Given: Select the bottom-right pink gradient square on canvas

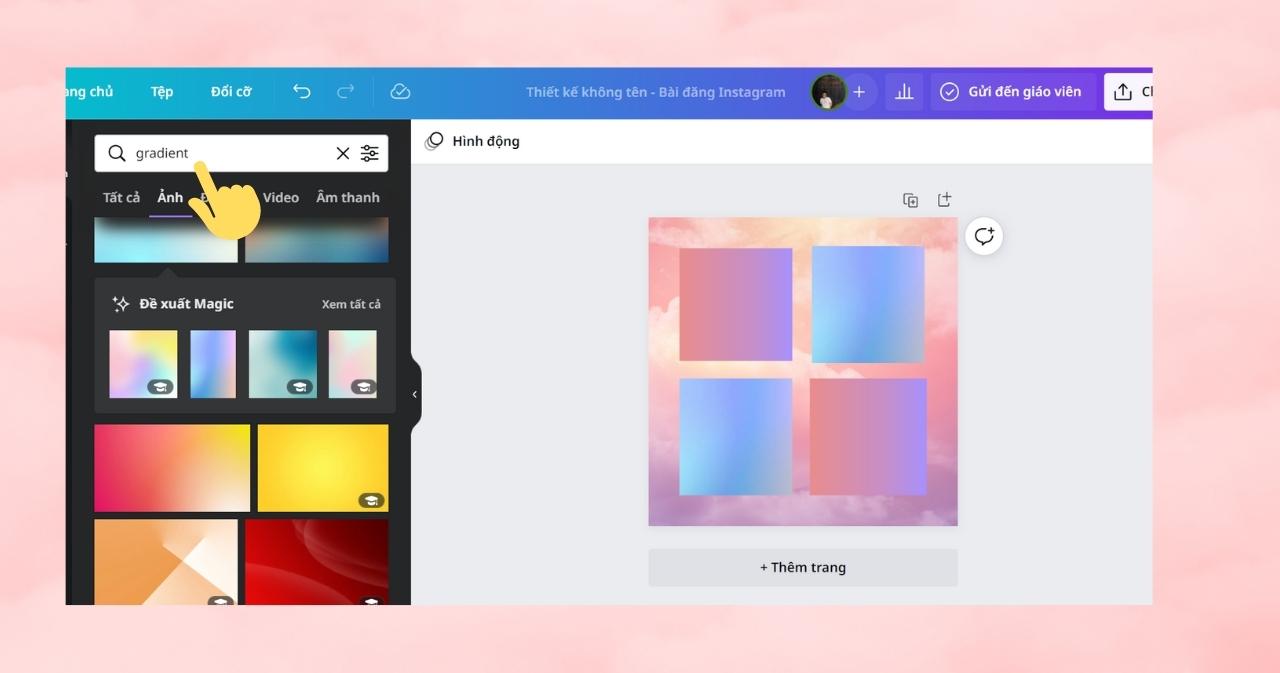Looking at the screenshot, I should tap(868, 437).
